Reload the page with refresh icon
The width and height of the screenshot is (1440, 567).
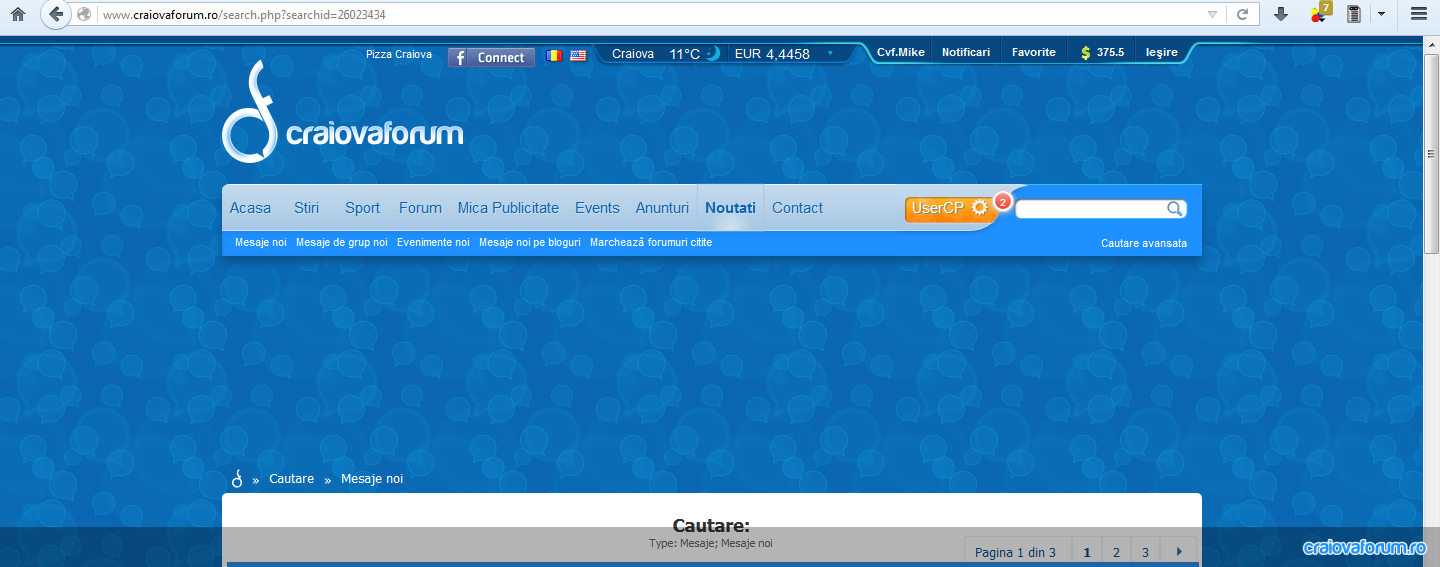(1242, 14)
